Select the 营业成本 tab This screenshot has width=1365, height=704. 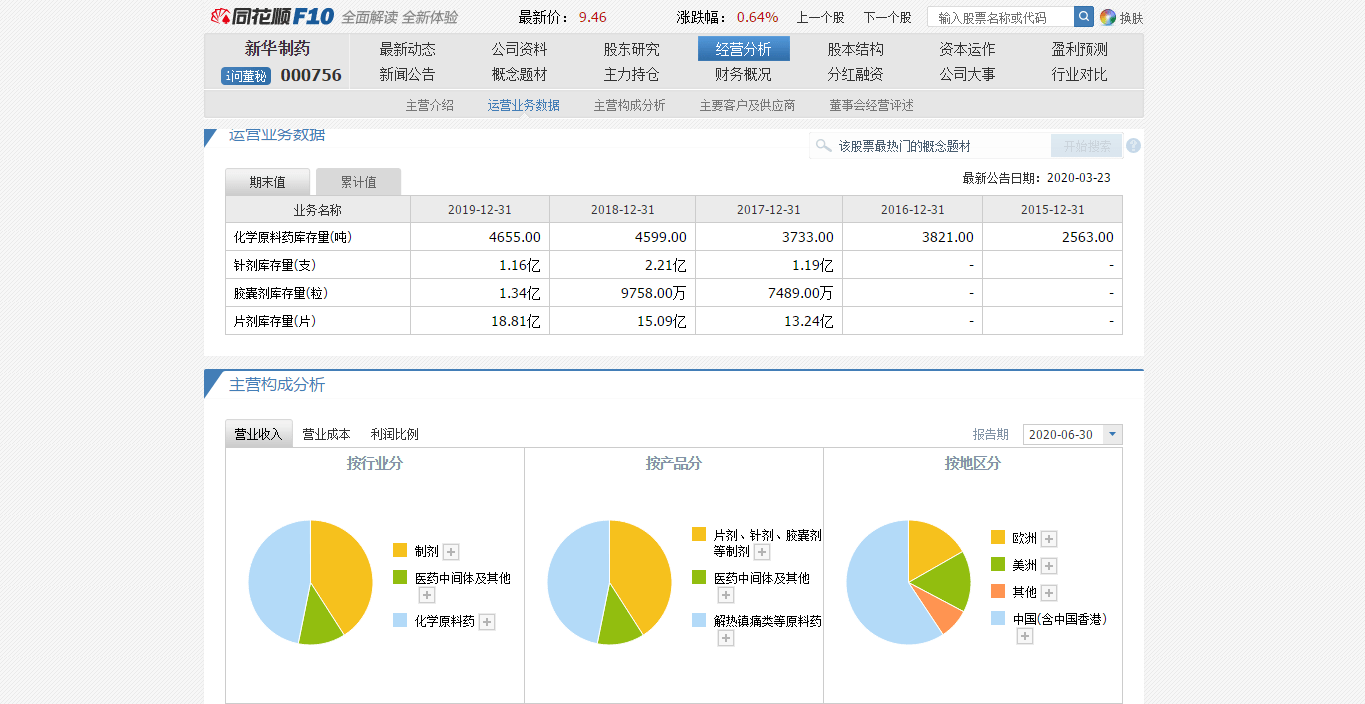pyautogui.click(x=326, y=434)
